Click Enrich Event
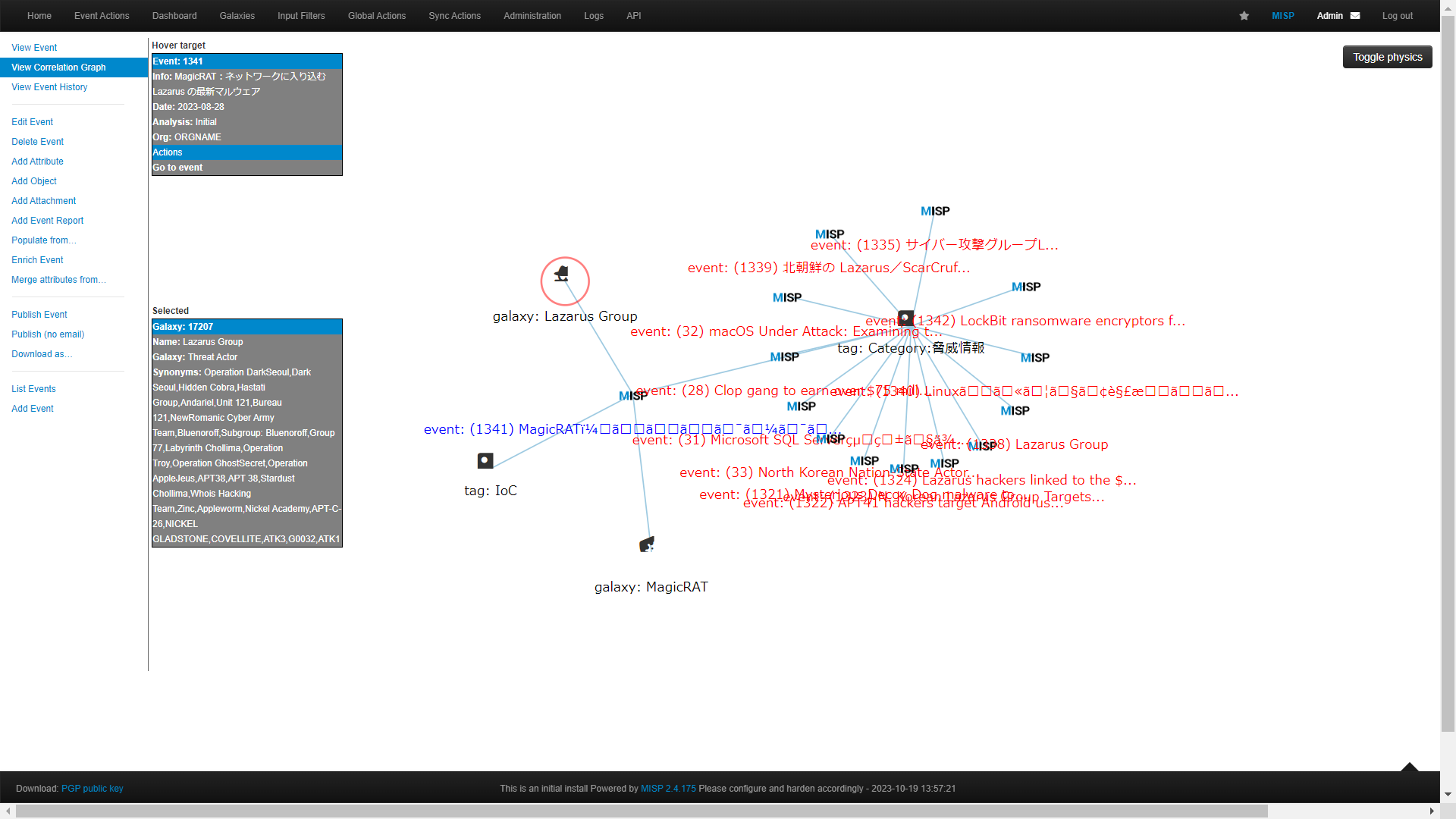Screen dimensions: 1456x819 click(37, 260)
